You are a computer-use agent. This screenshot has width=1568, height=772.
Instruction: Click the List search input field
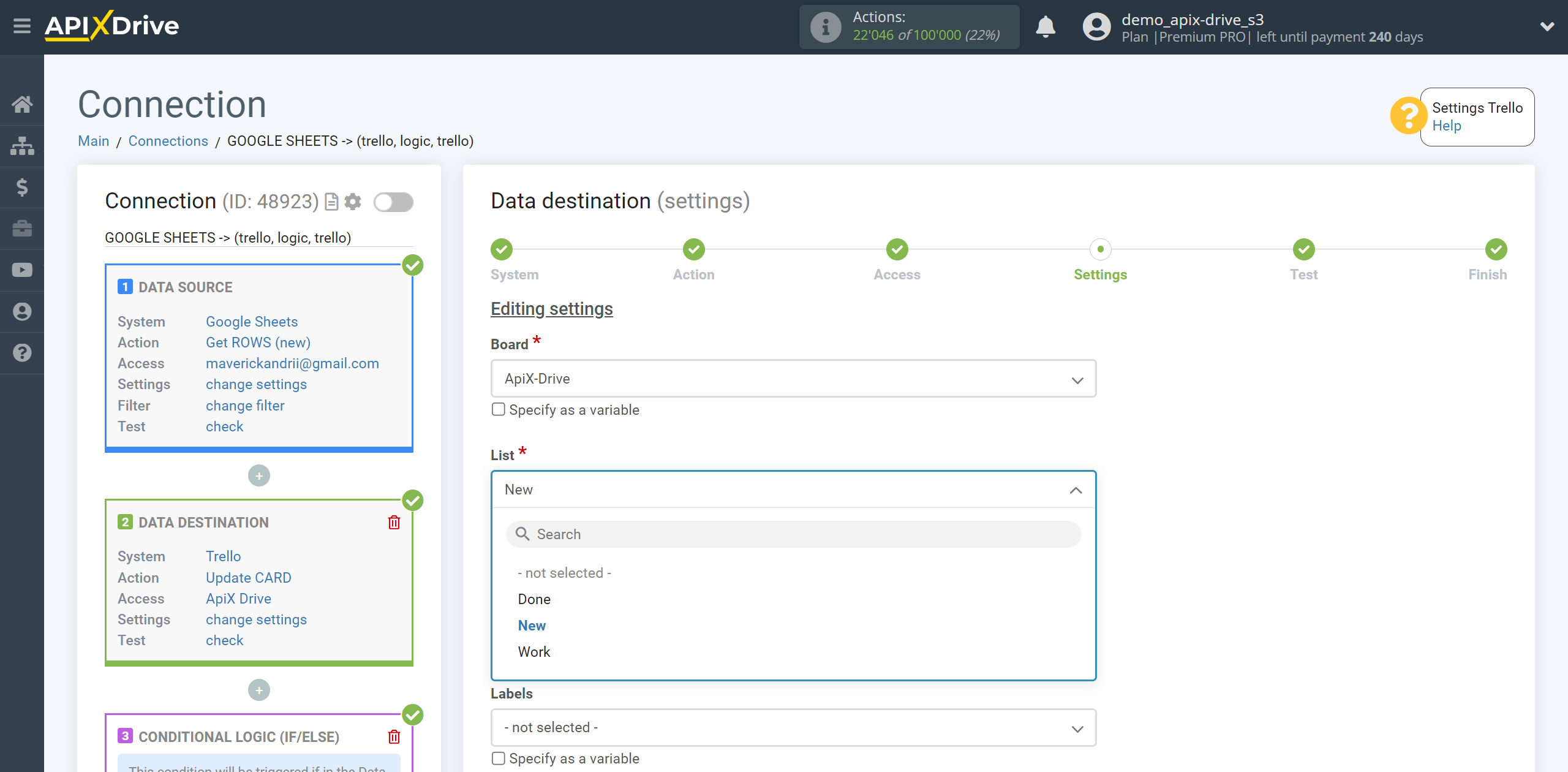click(795, 534)
